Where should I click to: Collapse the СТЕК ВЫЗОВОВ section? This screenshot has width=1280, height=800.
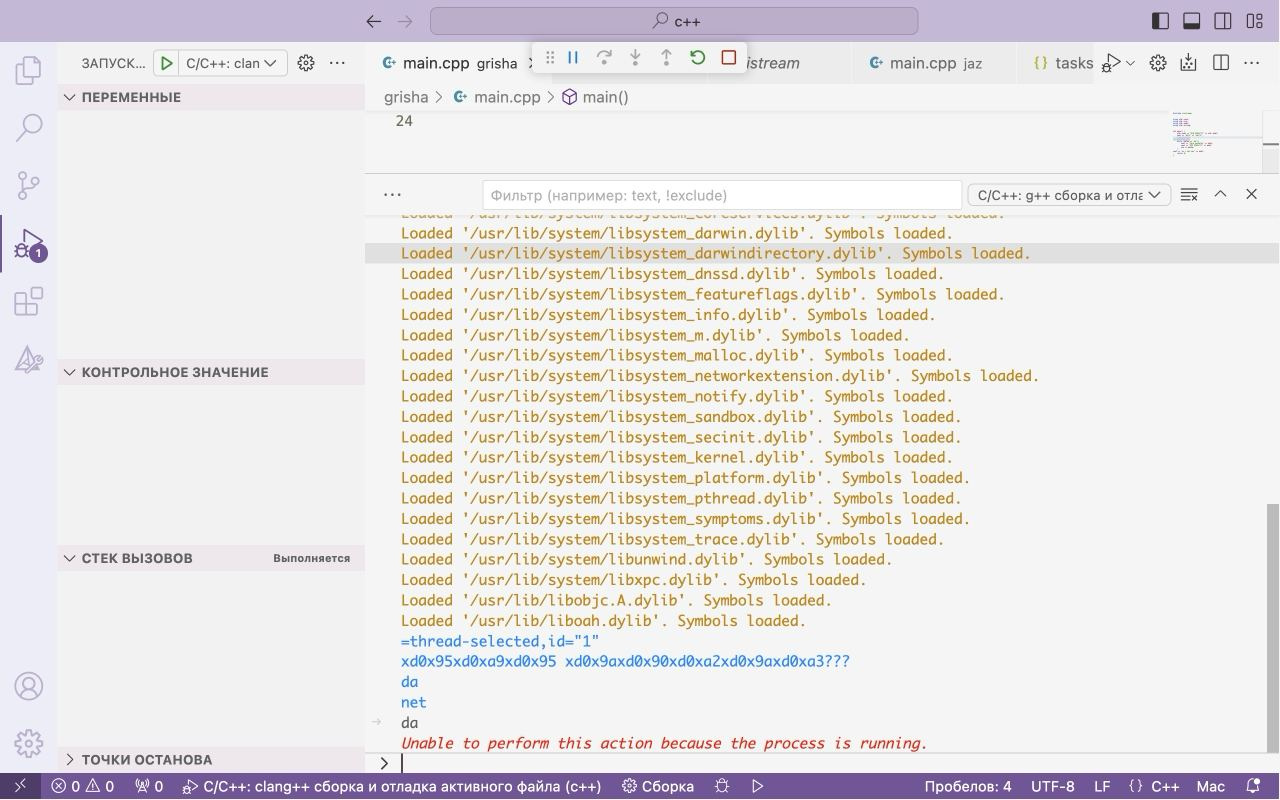211,558
